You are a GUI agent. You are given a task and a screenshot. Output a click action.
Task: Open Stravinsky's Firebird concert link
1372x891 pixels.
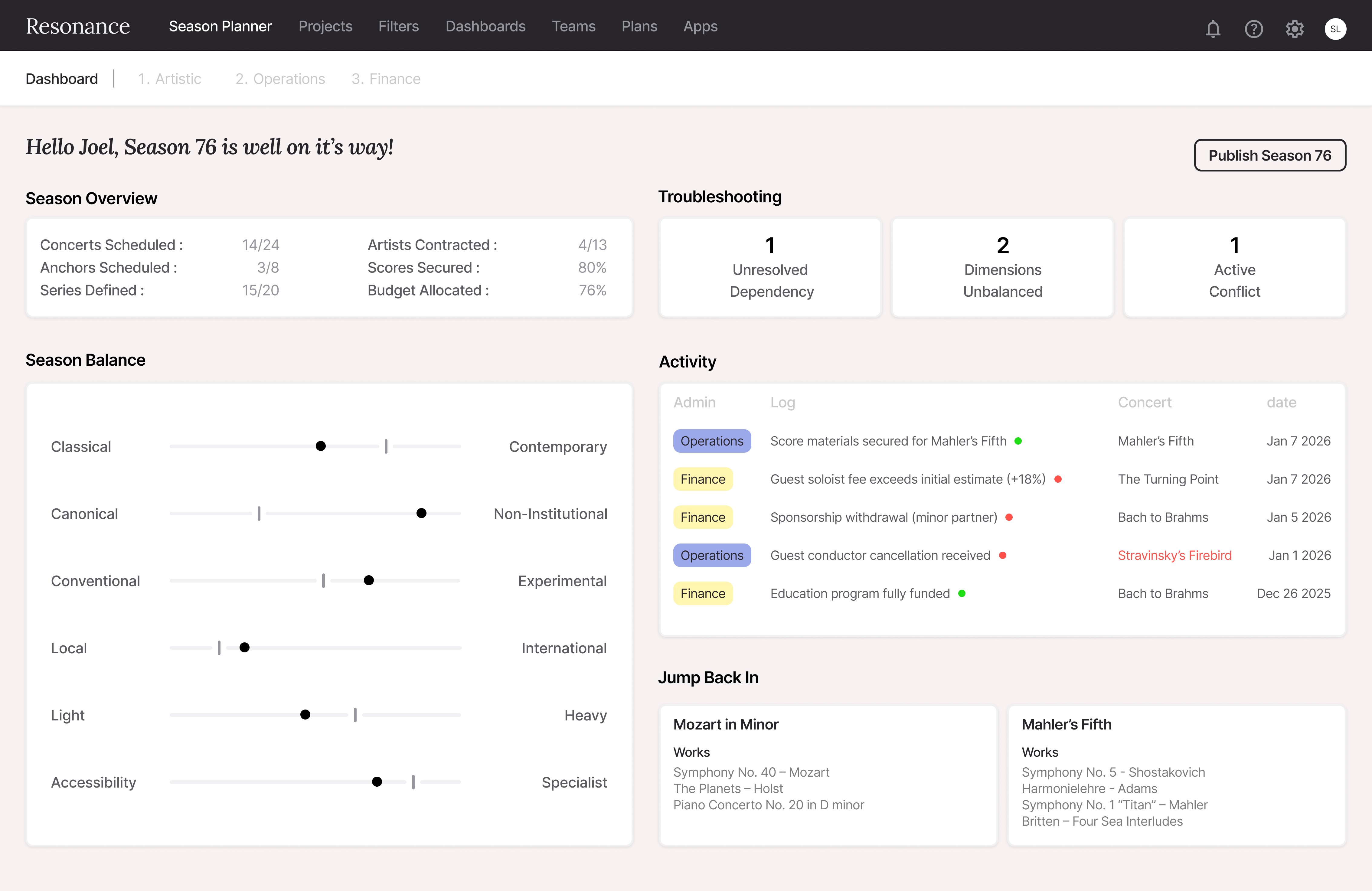tap(1174, 555)
